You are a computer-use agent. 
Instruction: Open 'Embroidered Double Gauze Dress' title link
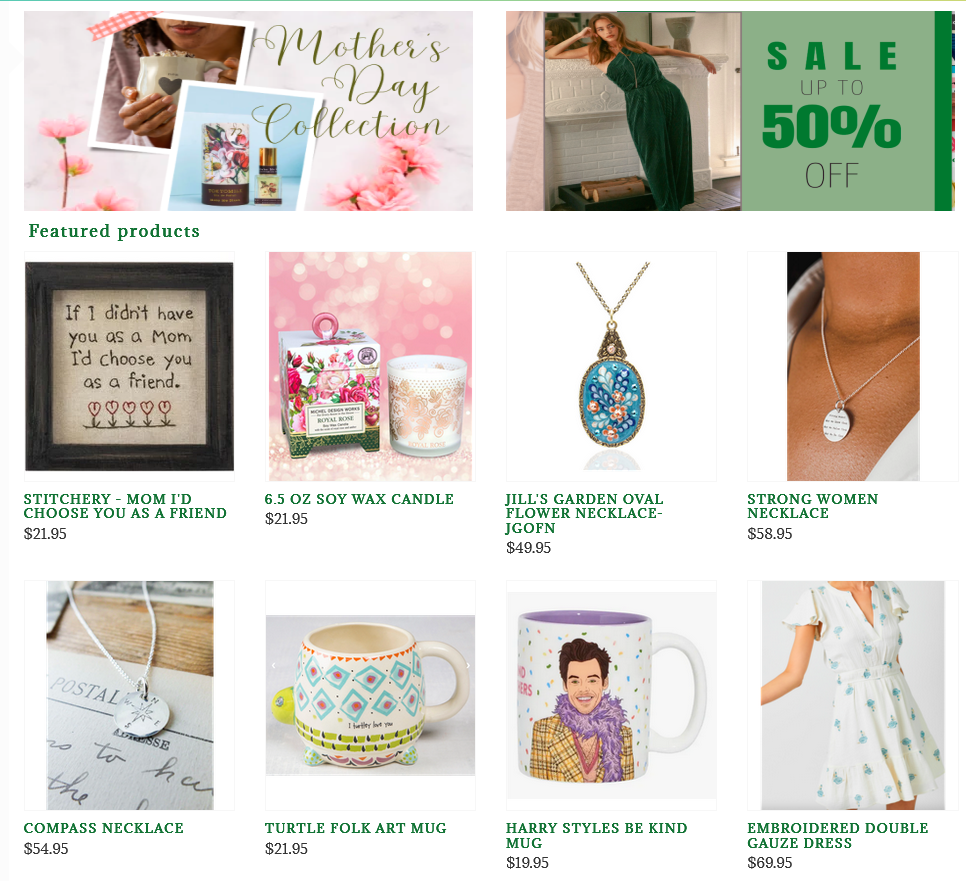838,835
